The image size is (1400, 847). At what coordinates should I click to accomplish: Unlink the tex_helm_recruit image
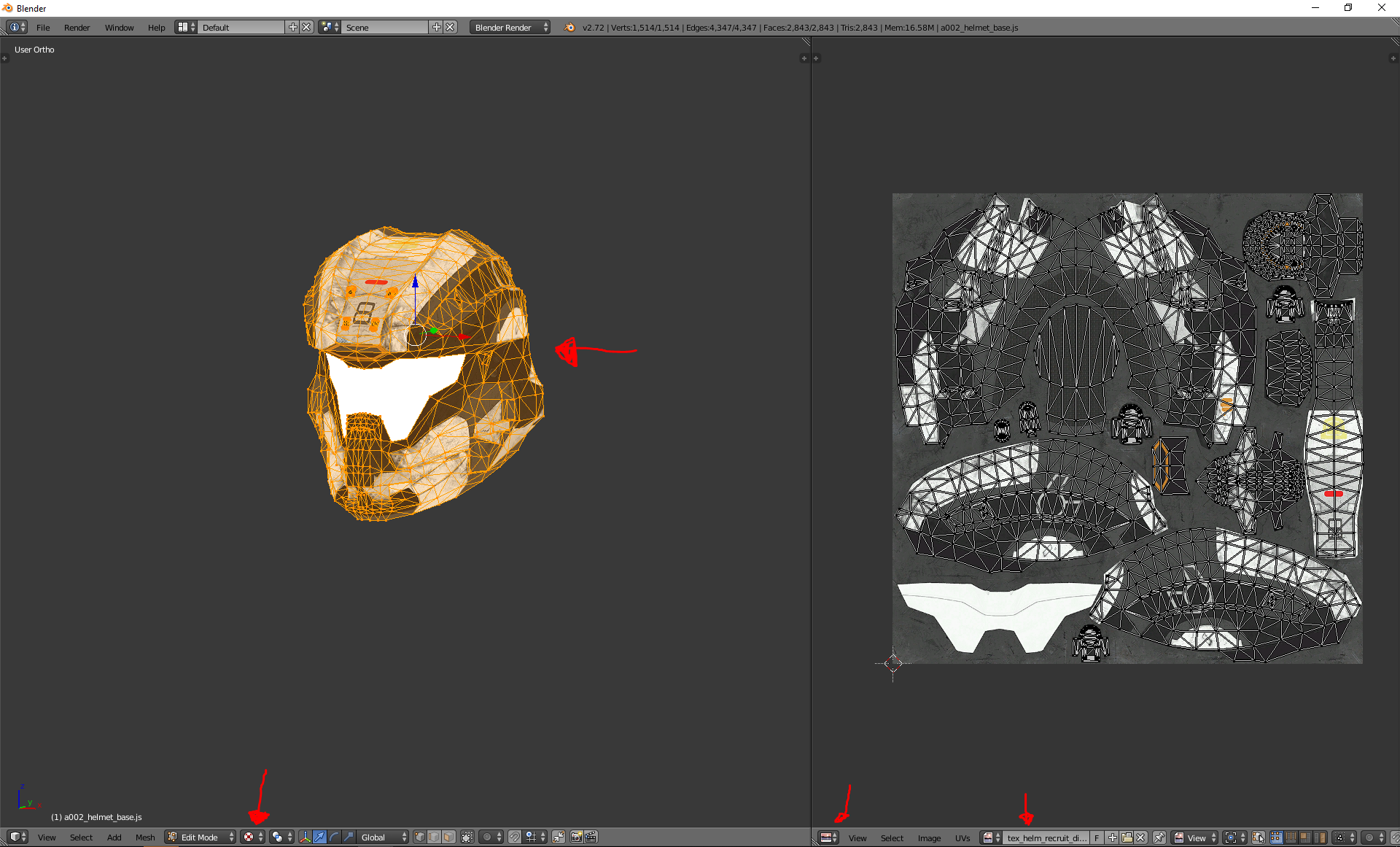[1140, 838]
